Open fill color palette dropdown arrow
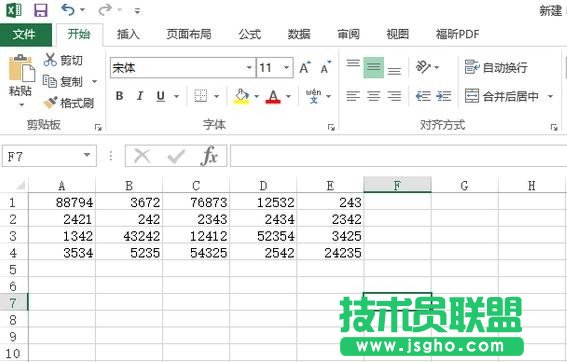The image size is (567, 362). pos(256,96)
